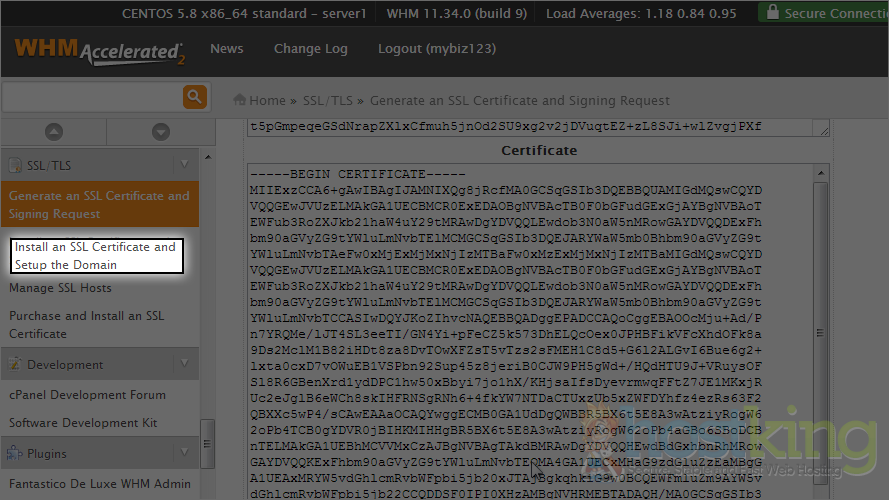Collapse the SSL/TLS section arrow
Screen dimensions: 889x500
pos(184,165)
